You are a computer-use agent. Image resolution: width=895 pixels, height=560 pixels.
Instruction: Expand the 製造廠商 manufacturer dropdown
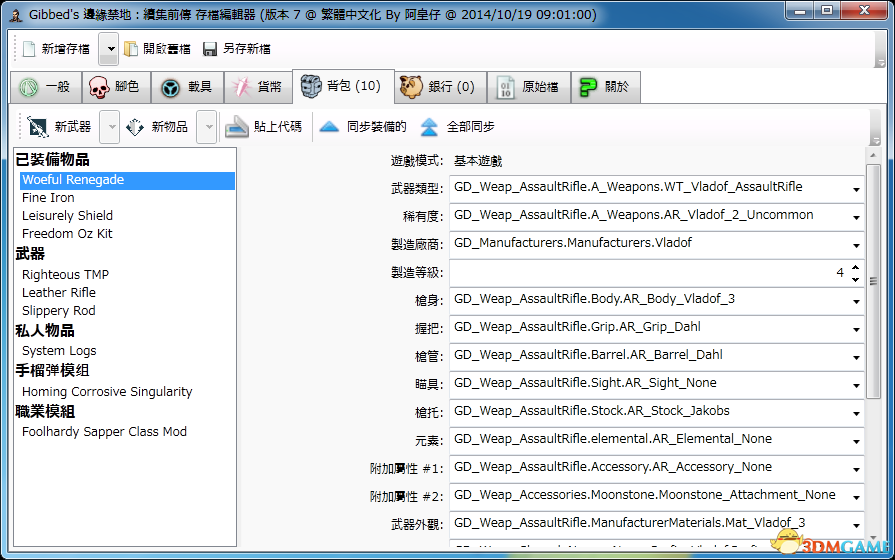pos(856,245)
